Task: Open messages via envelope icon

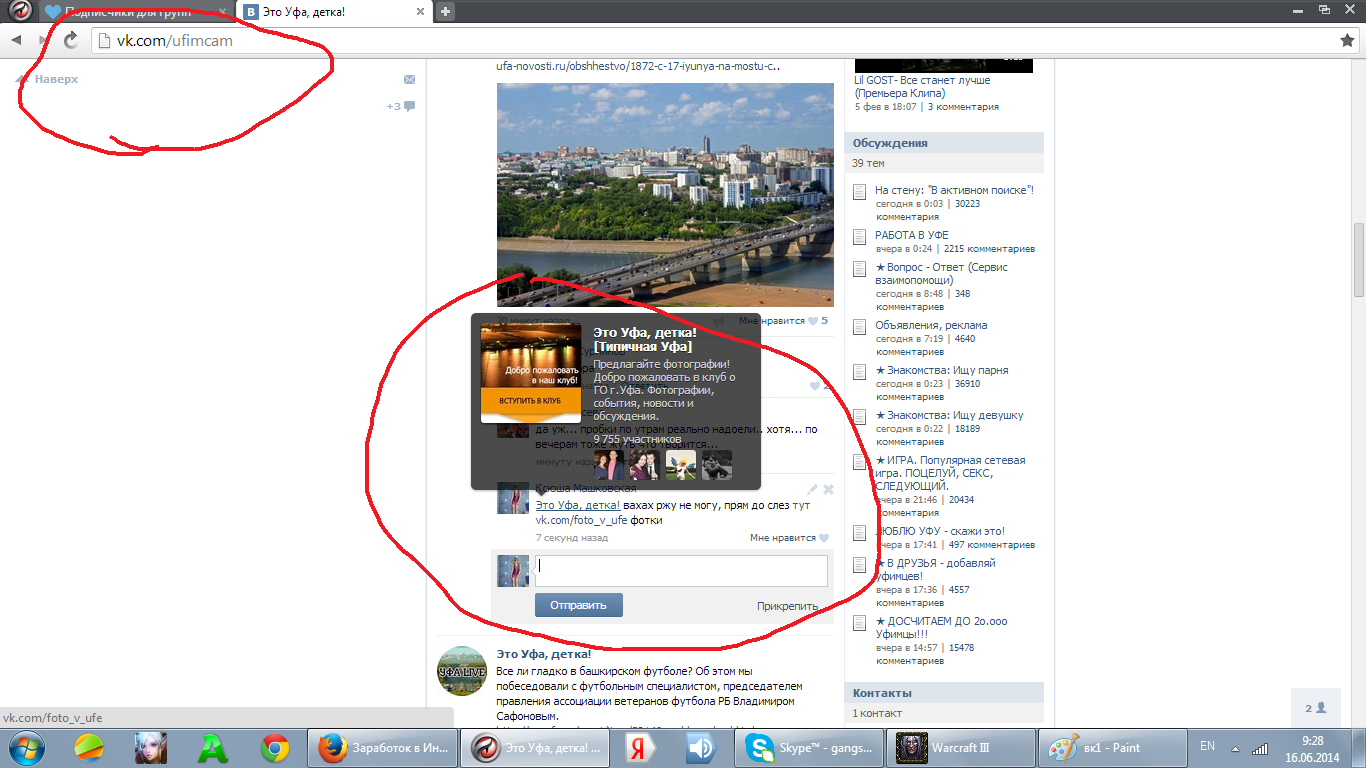Action: [x=409, y=79]
